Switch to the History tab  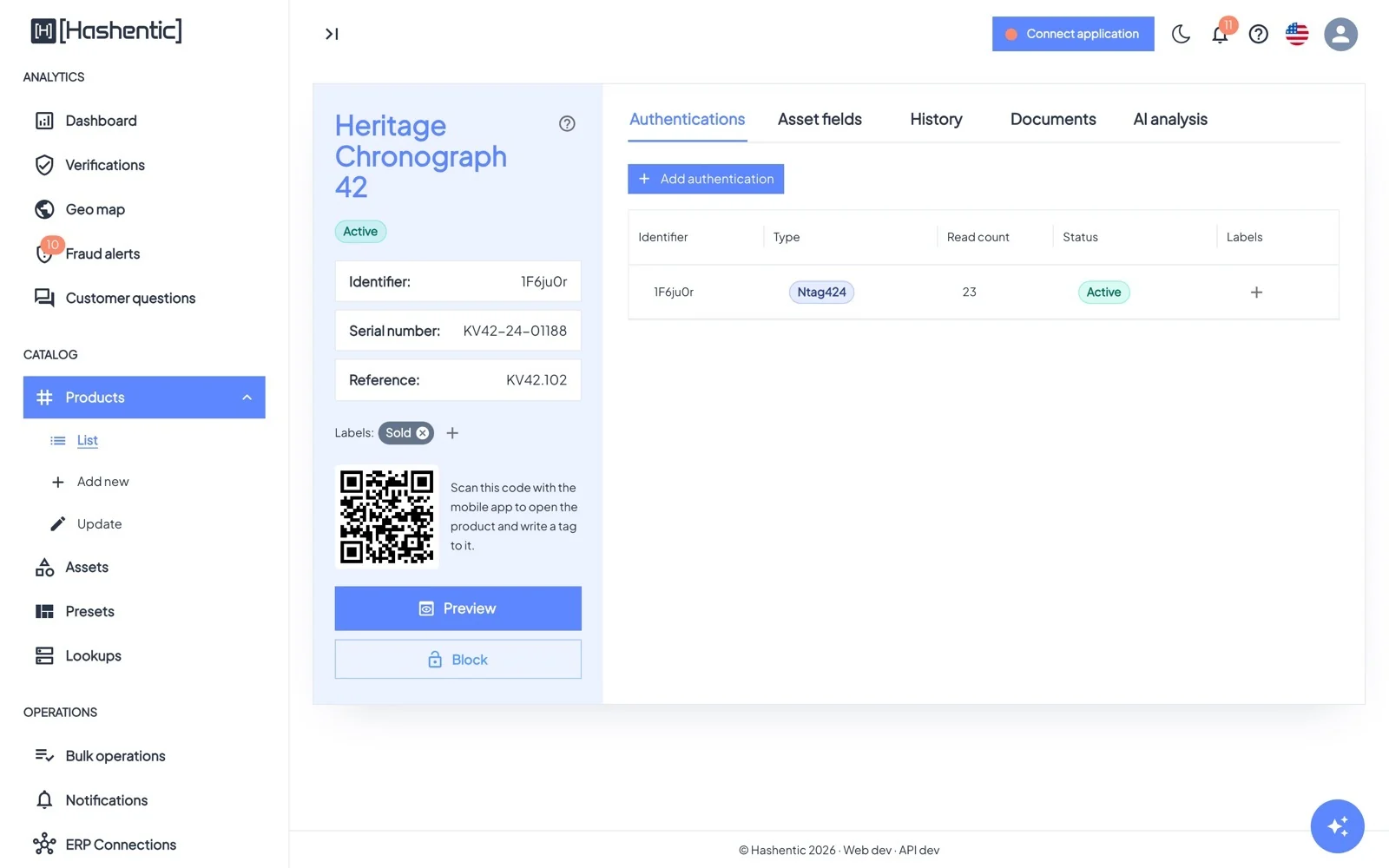936,120
